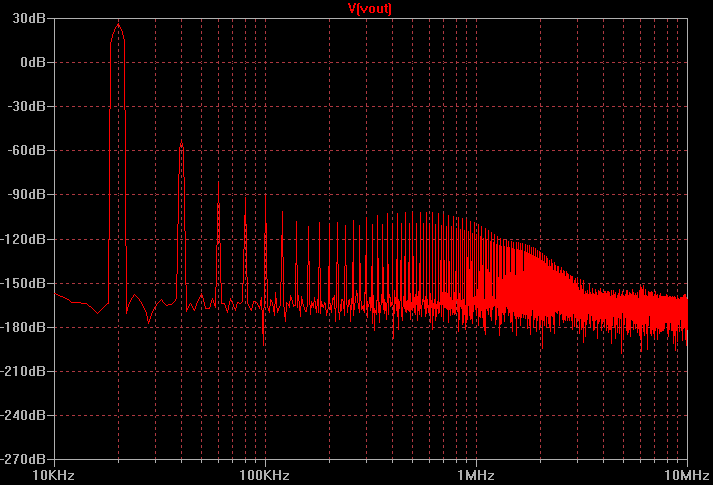Image resolution: width=713 pixels, height=485 pixels.
Task: Click the 10MHz frequency label
Action: click(x=687, y=475)
